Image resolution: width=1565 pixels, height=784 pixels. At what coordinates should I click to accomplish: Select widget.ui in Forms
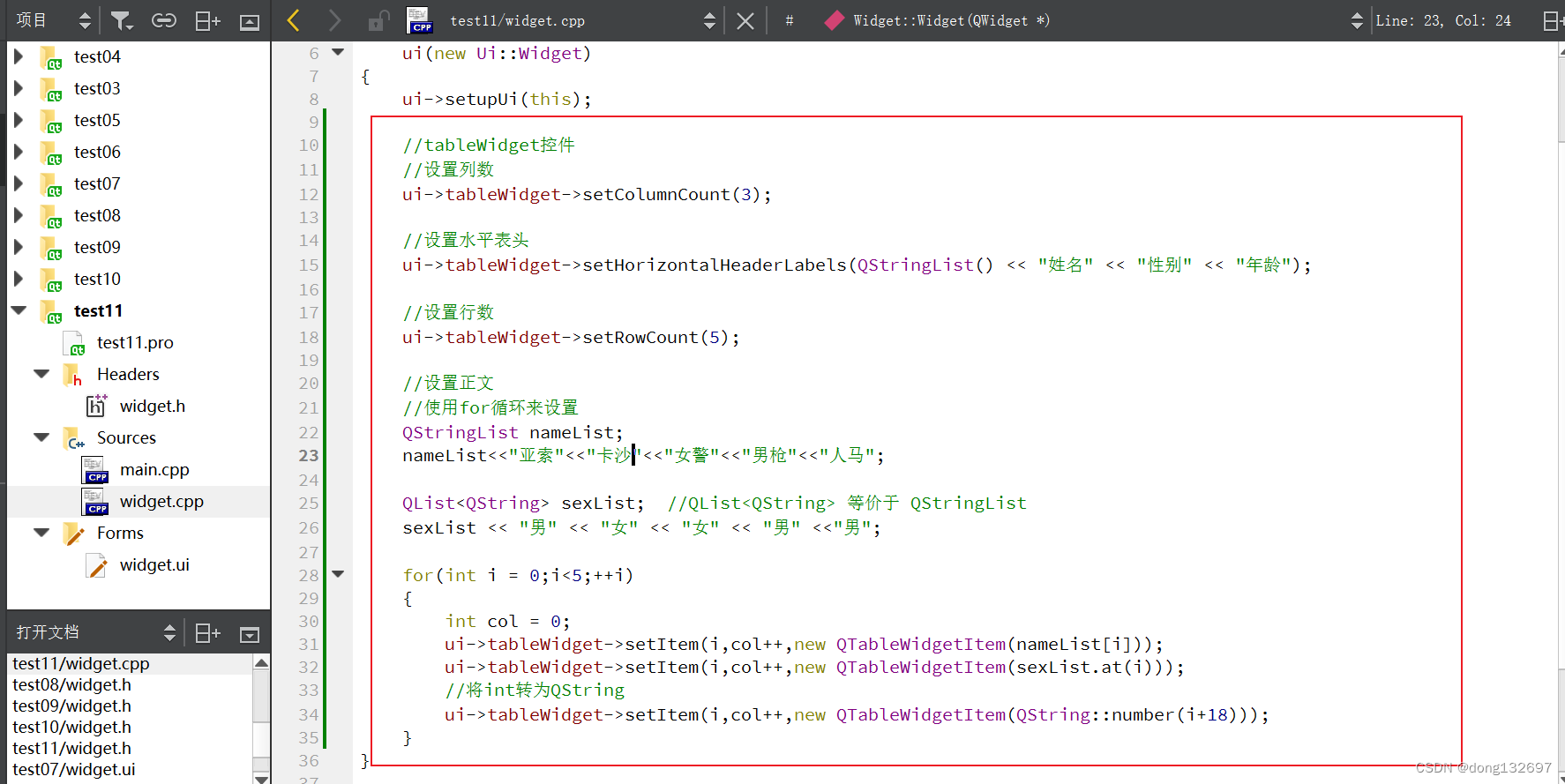click(x=154, y=564)
